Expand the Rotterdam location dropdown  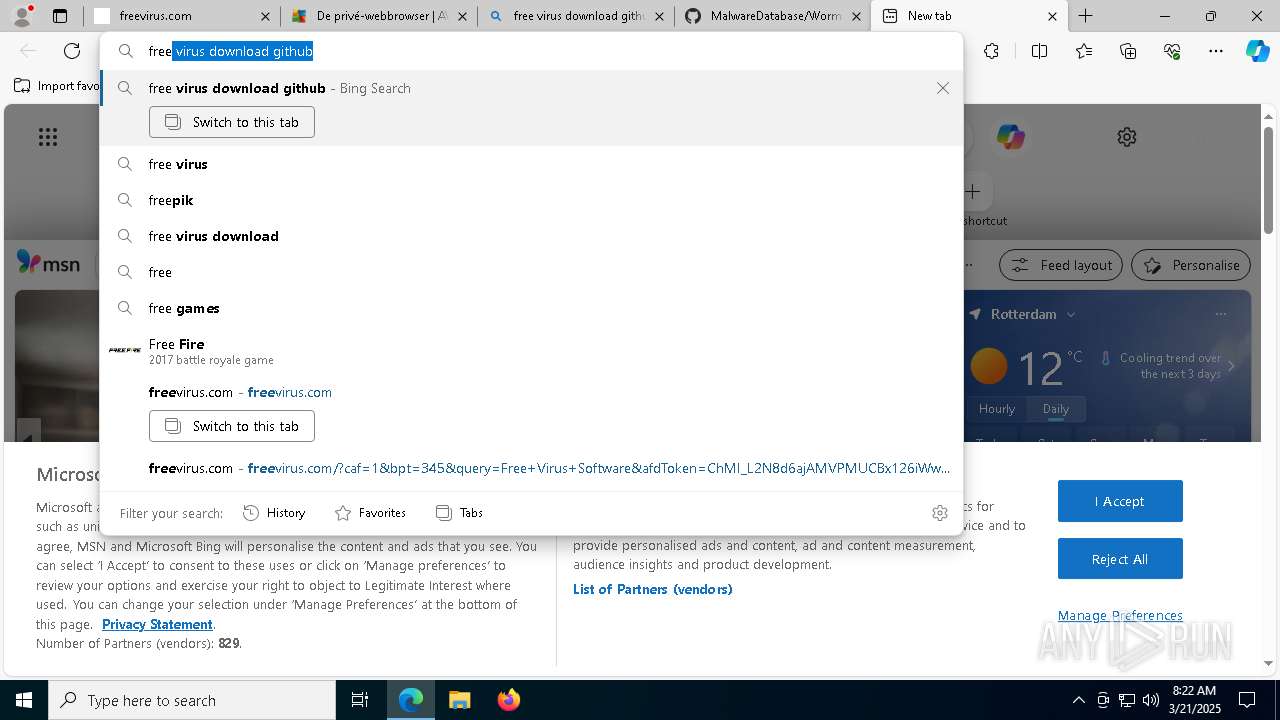click(1070, 314)
